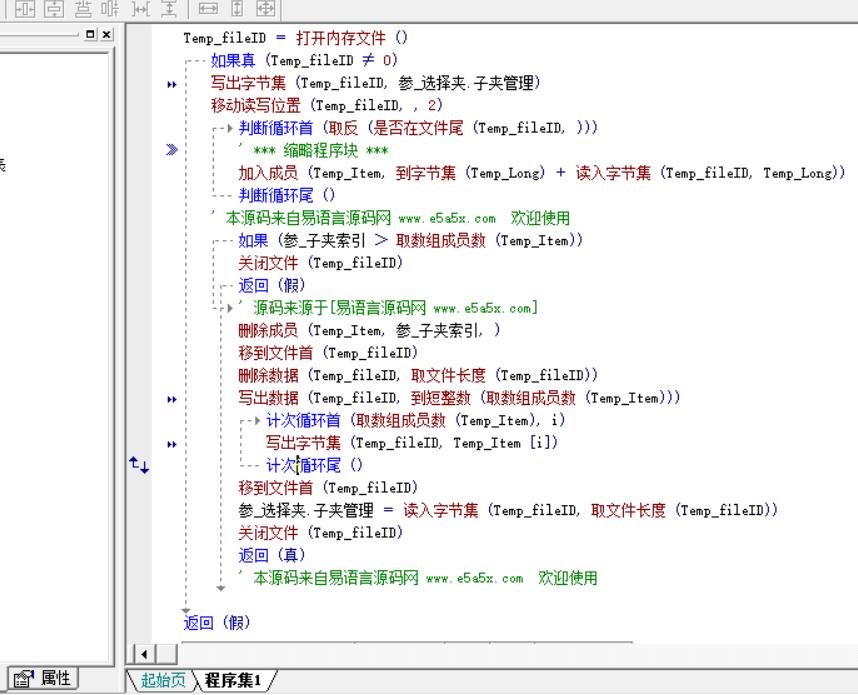Screen dimensions: 858x695
Task: Click the equal vertical spacing toolbar icon
Action: pyautogui.click(x=83, y=8)
